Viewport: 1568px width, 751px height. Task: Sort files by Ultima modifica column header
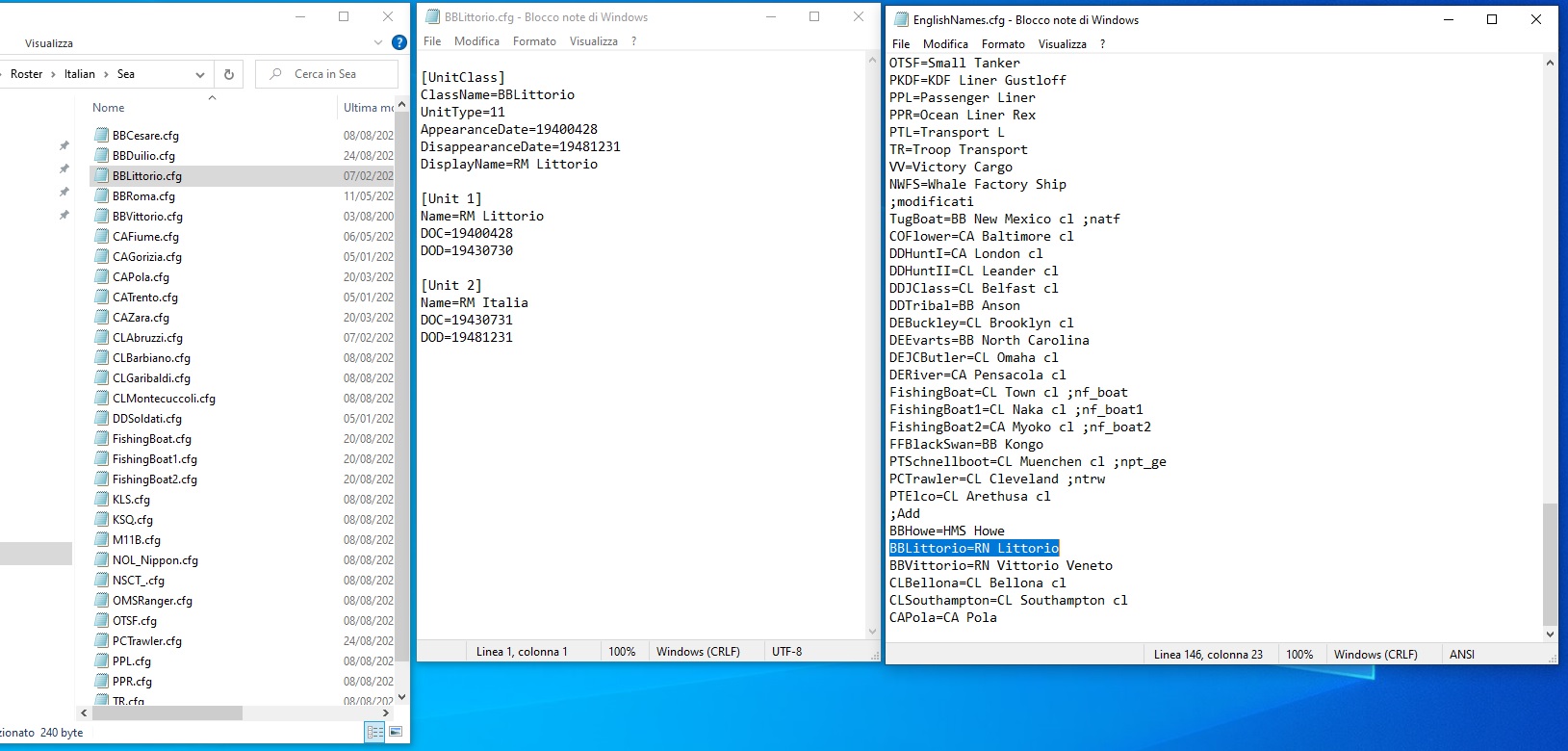click(368, 108)
